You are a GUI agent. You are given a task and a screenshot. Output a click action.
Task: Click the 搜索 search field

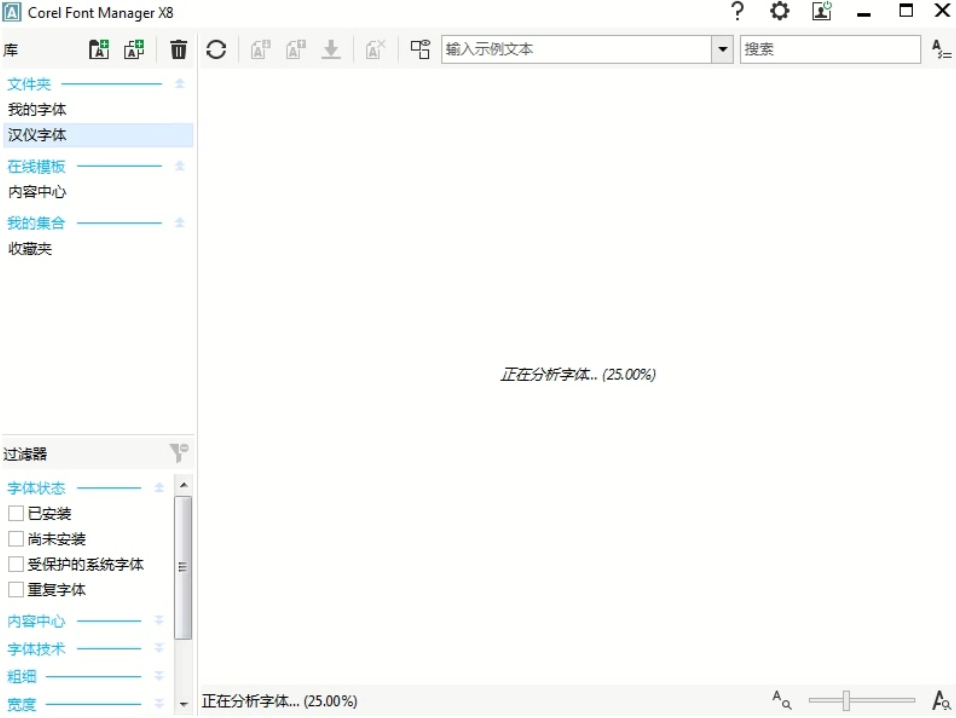click(x=830, y=49)
